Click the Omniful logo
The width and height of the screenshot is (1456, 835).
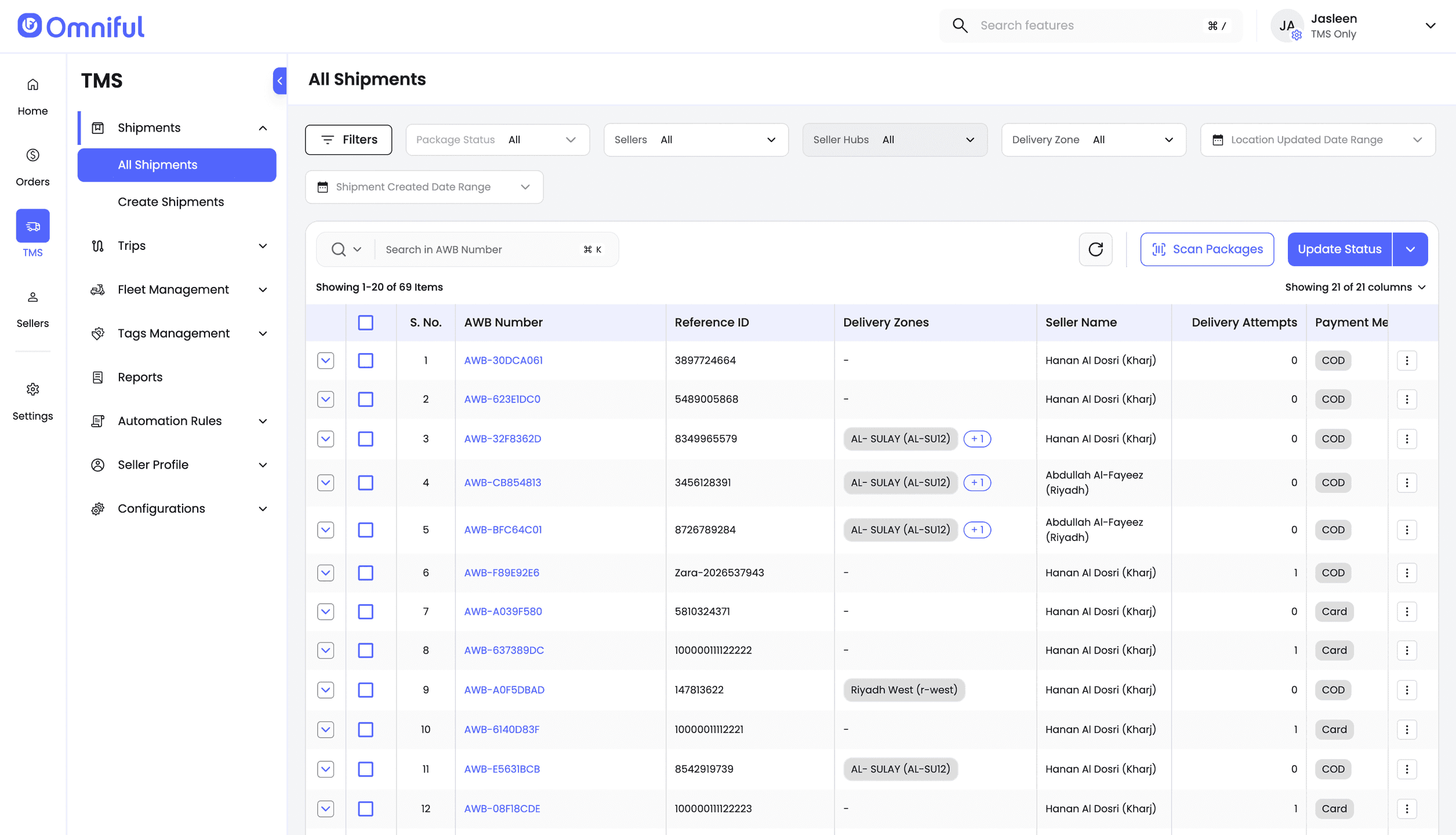pos(81,26)
